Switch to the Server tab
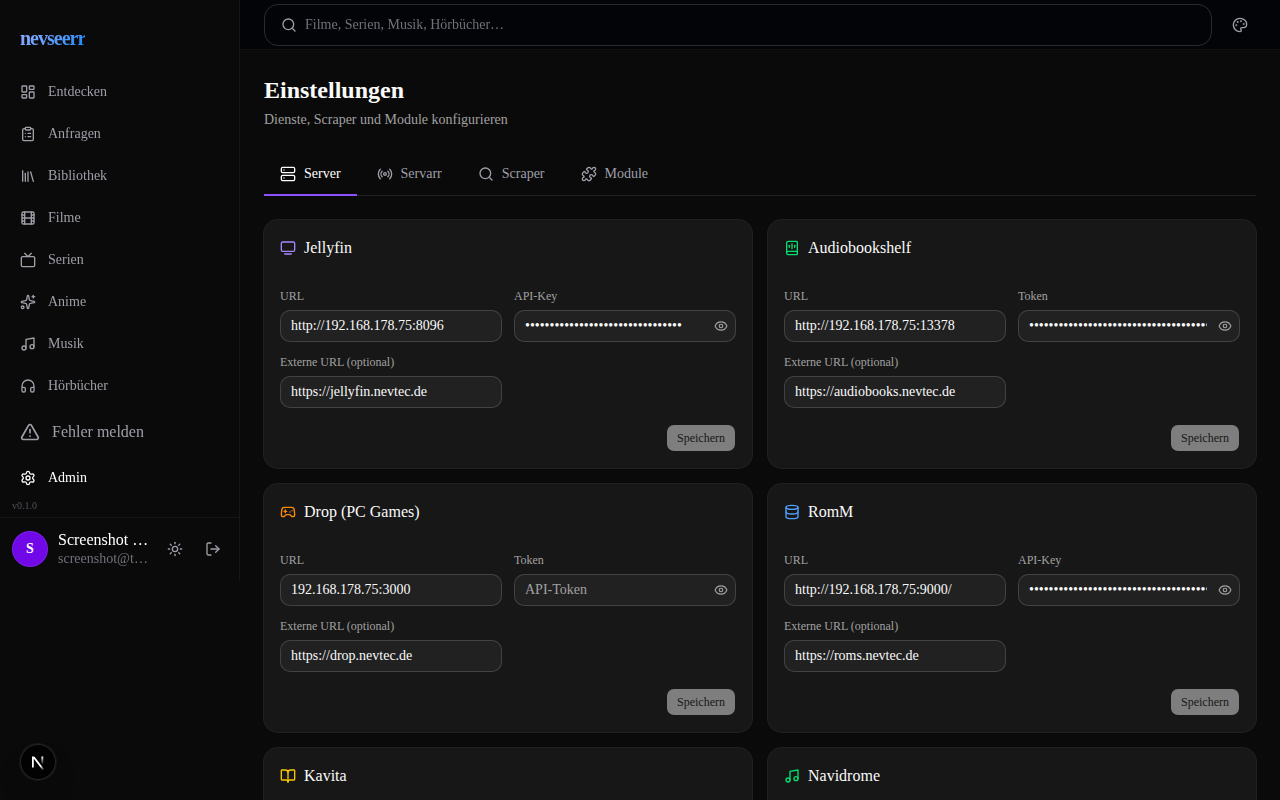 (x=310, y=174)
